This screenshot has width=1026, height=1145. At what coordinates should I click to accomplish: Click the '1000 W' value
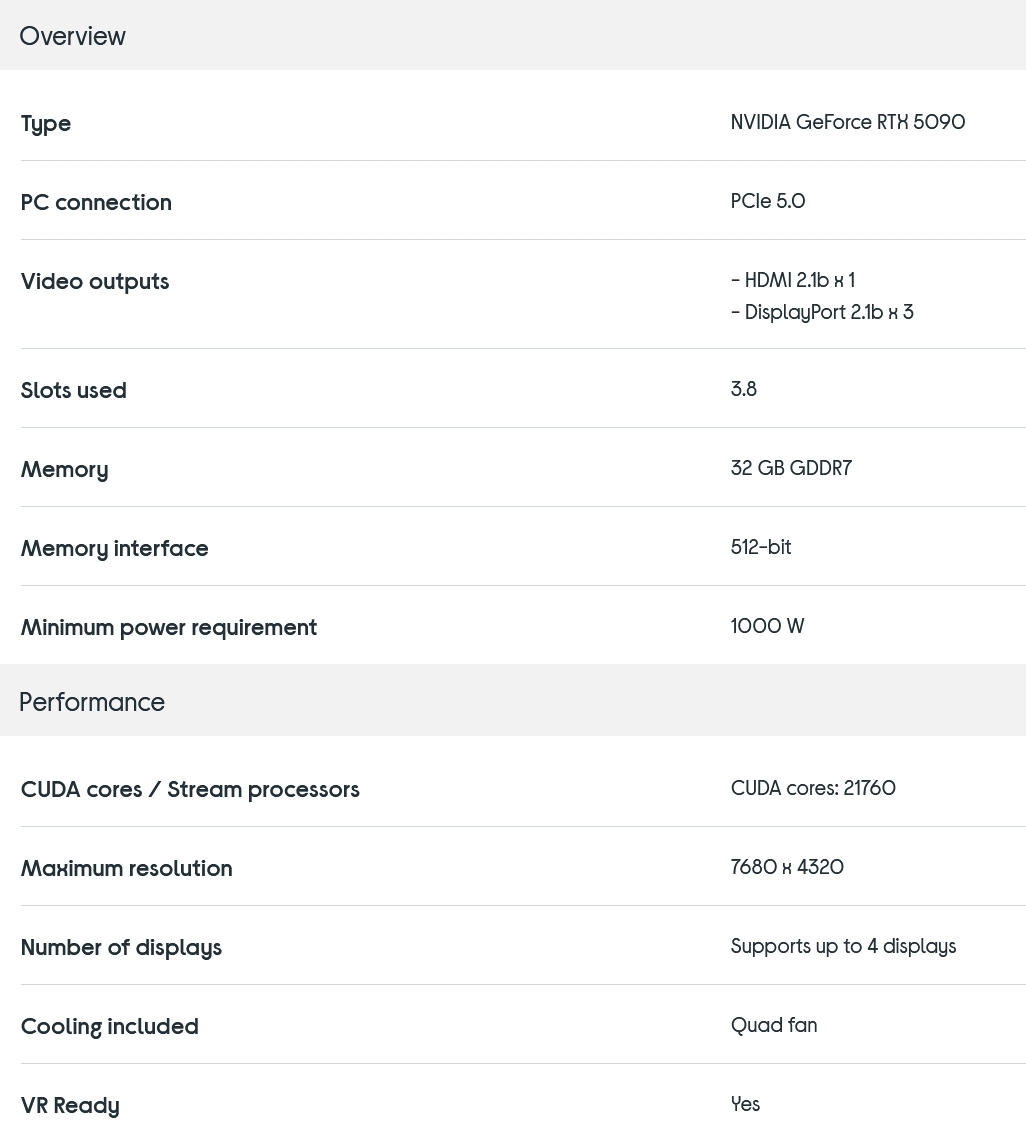[x=767, y=626]
